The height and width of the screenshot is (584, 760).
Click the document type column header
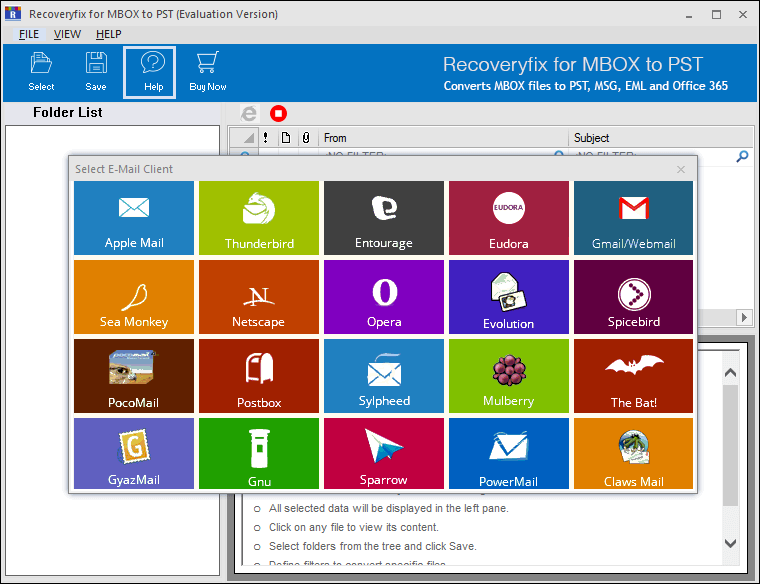pos(286,138)
